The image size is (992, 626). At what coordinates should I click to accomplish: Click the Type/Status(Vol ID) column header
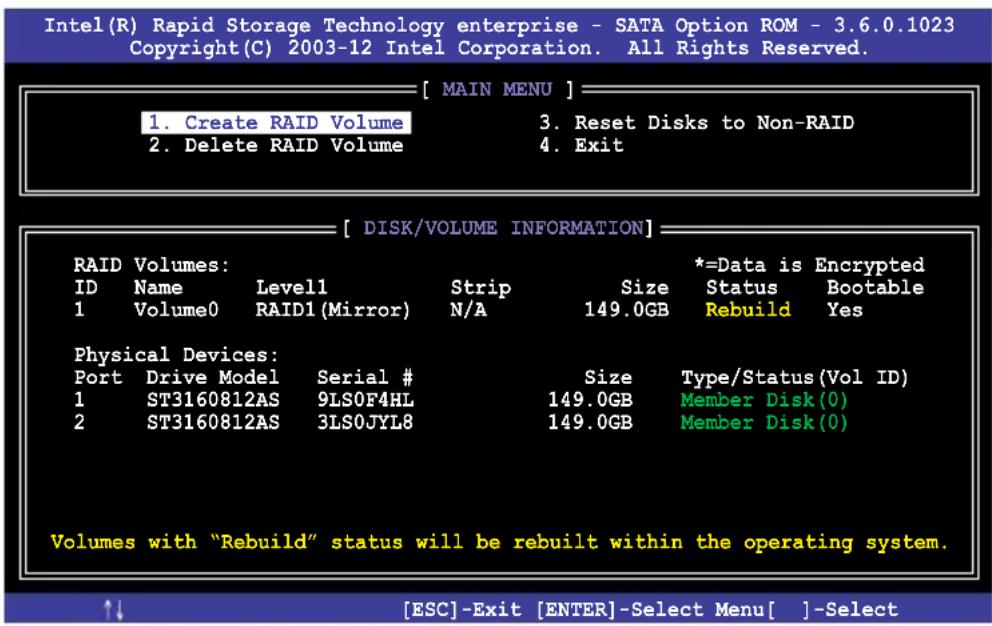click(795, 377)
